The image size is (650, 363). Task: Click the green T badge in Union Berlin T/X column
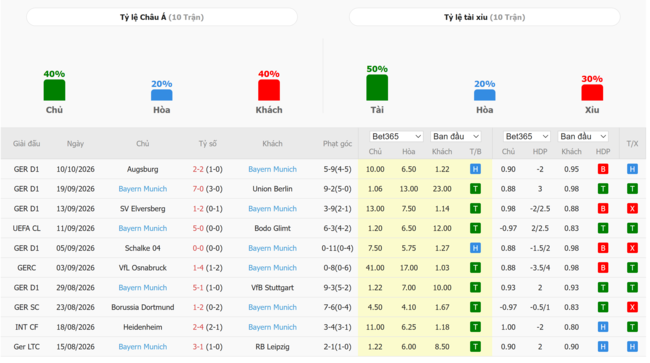[x=632, y=189]
